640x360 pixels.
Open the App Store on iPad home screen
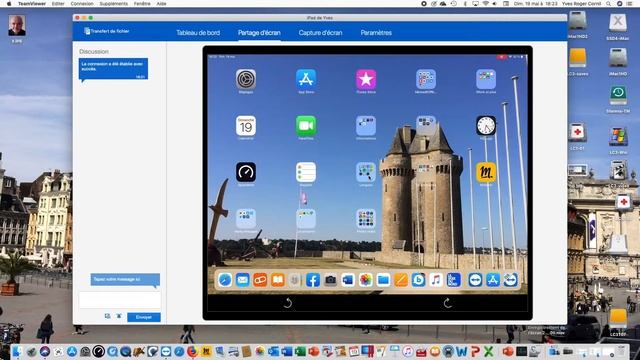tap(306, 79)
